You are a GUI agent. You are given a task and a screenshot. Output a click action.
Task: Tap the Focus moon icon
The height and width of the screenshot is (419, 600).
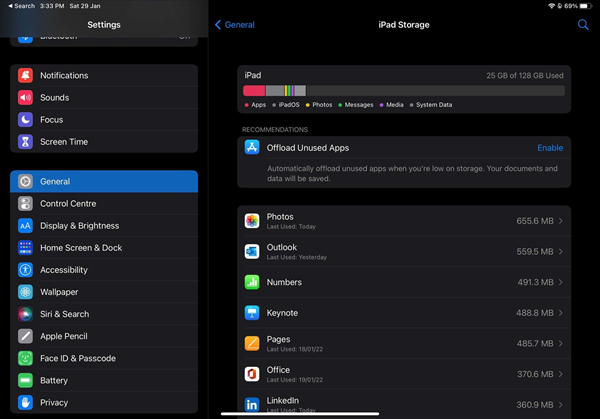25,120
